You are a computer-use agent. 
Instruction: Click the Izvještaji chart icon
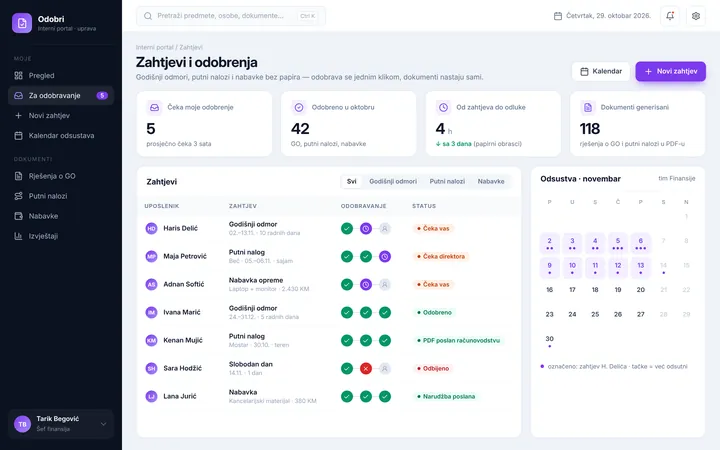(18, 236)
